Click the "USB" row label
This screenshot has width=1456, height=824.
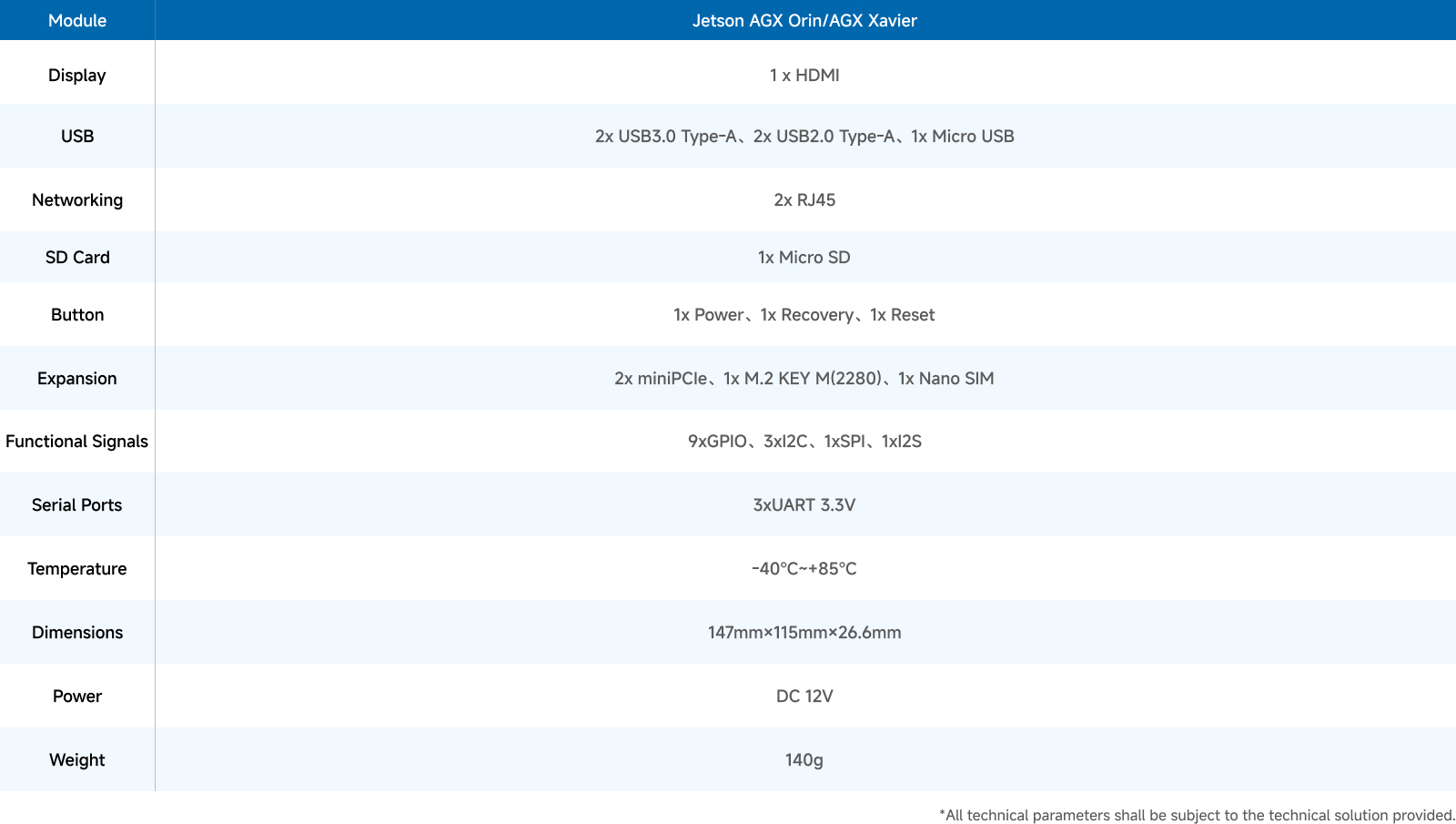point(77,137)
